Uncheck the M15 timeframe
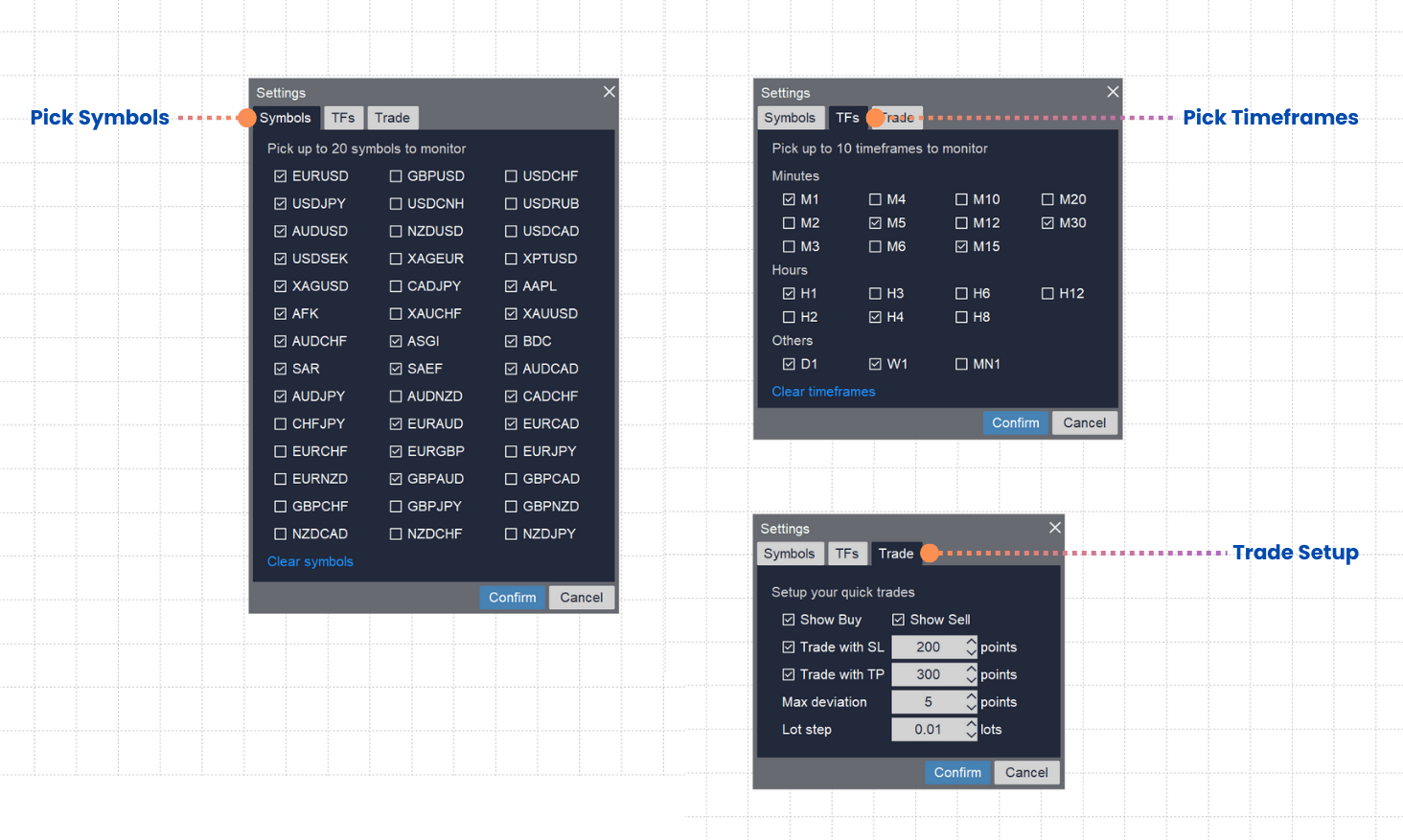 click(x=961, y=246)
